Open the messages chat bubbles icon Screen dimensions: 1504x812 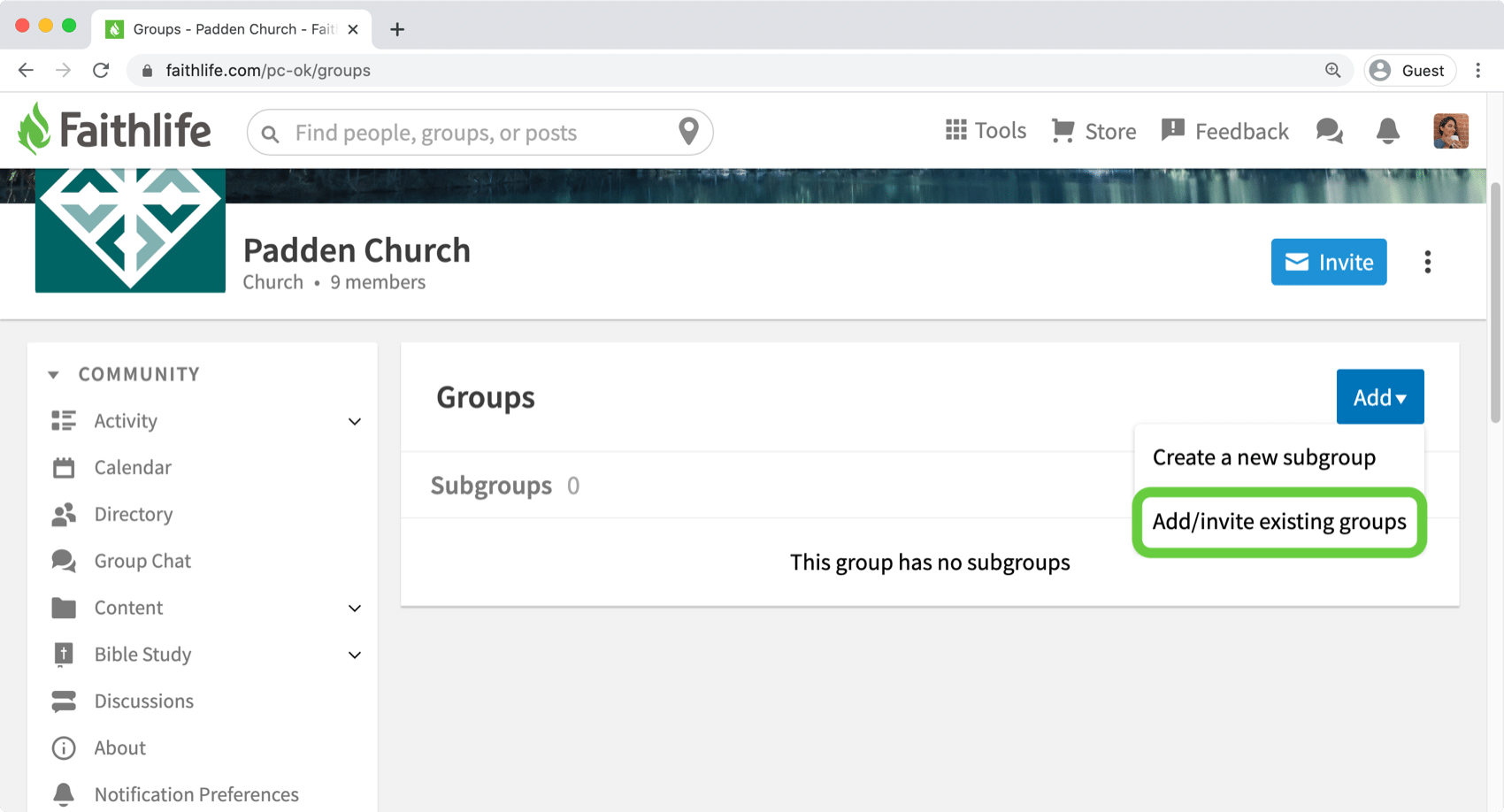coord(1330,131)
